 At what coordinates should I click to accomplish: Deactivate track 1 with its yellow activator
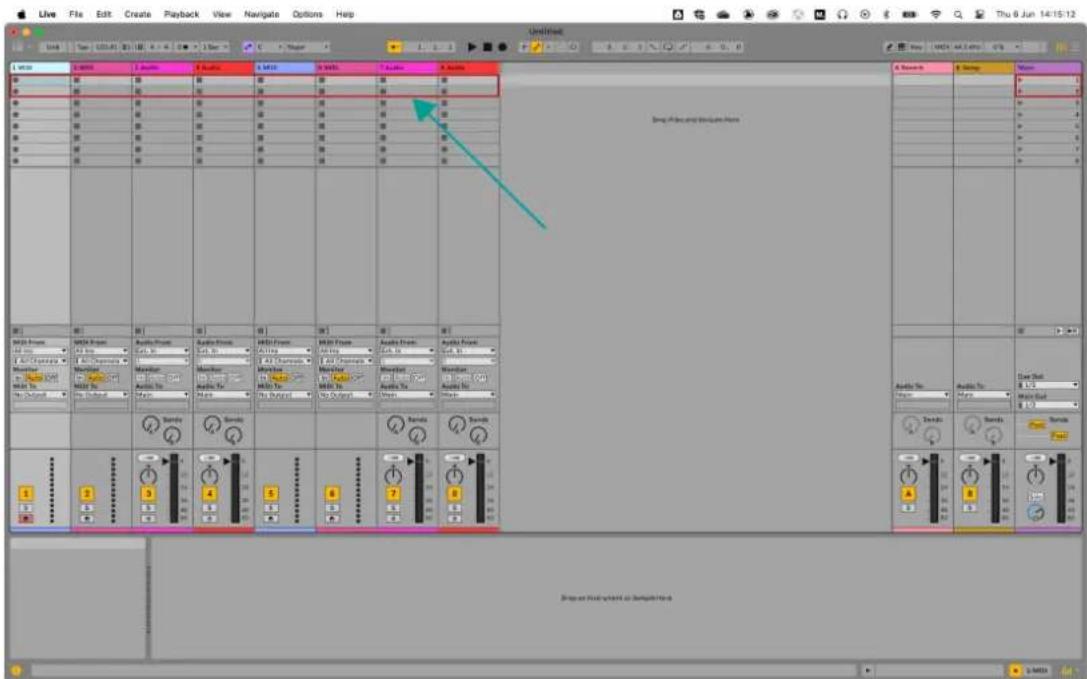[x=26, y=494]
